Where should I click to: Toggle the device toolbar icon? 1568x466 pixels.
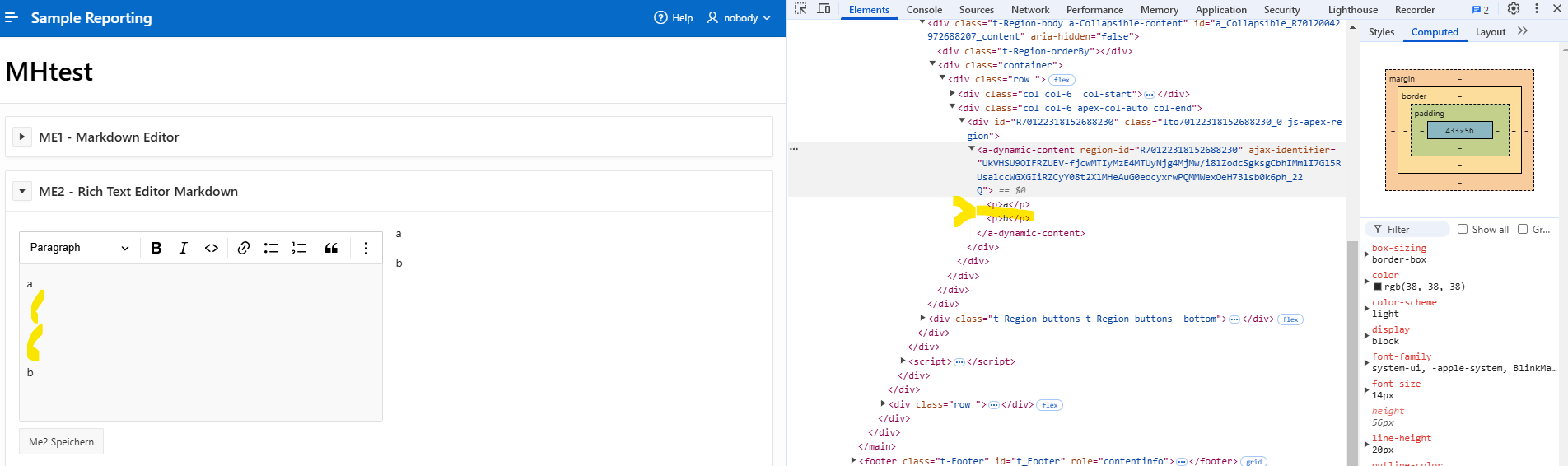coord(824,9)
